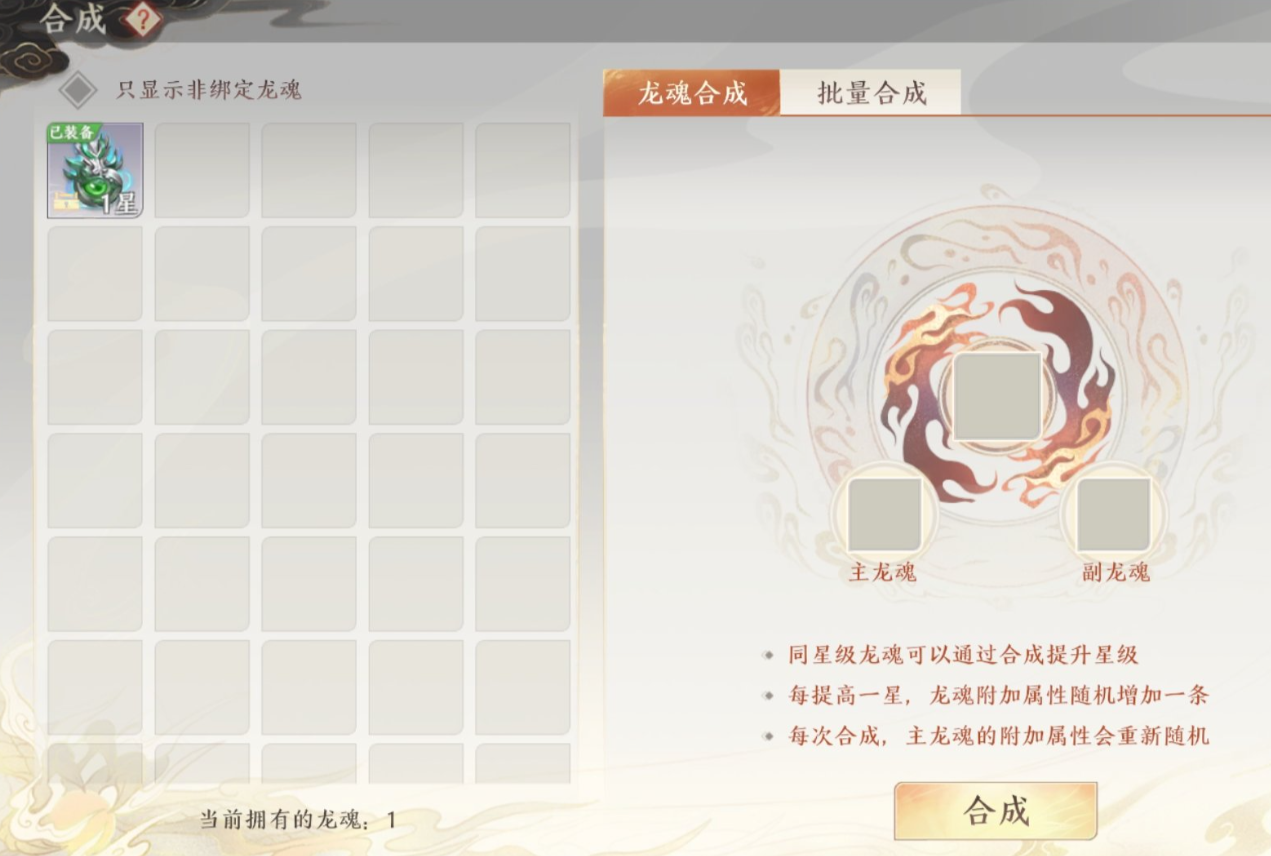1271x856 pixels.
Task: Open the help question mark icon
Action: (140, 19)
